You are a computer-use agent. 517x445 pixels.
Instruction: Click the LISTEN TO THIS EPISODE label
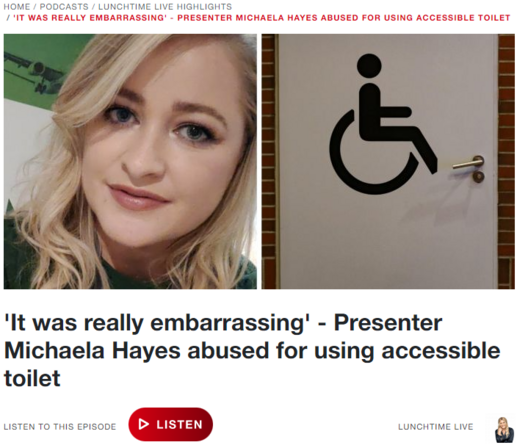[x=60, y=427]
